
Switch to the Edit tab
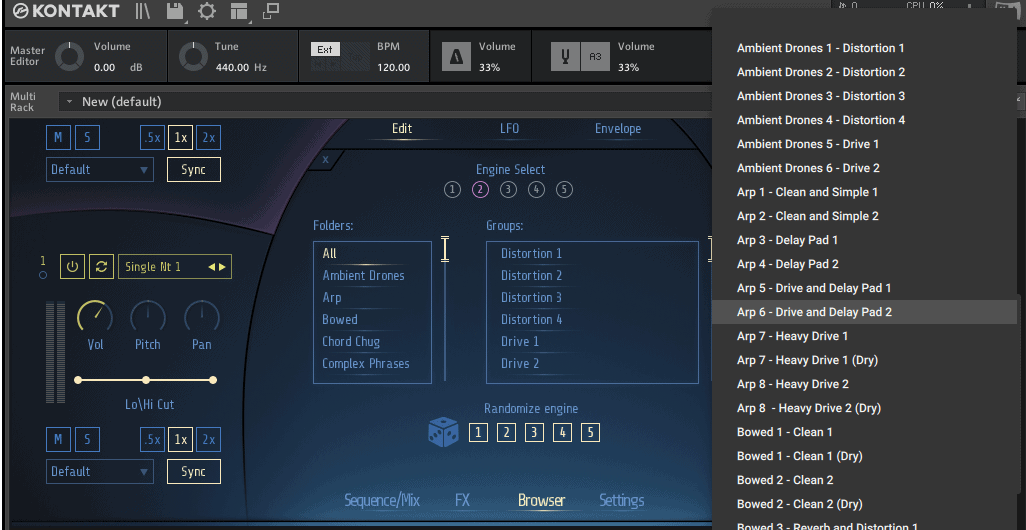point(402,128)
